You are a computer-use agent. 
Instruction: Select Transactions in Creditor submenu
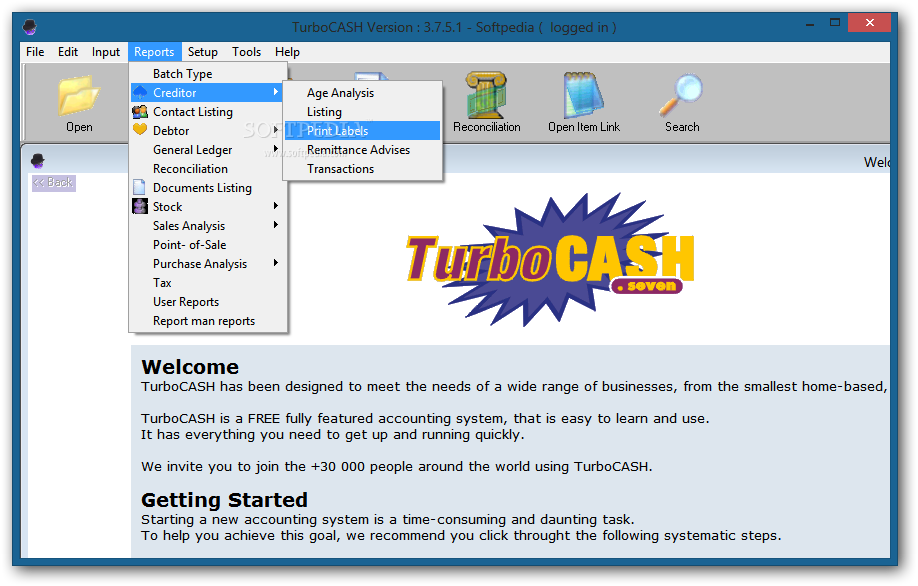[x=362, y=169]
